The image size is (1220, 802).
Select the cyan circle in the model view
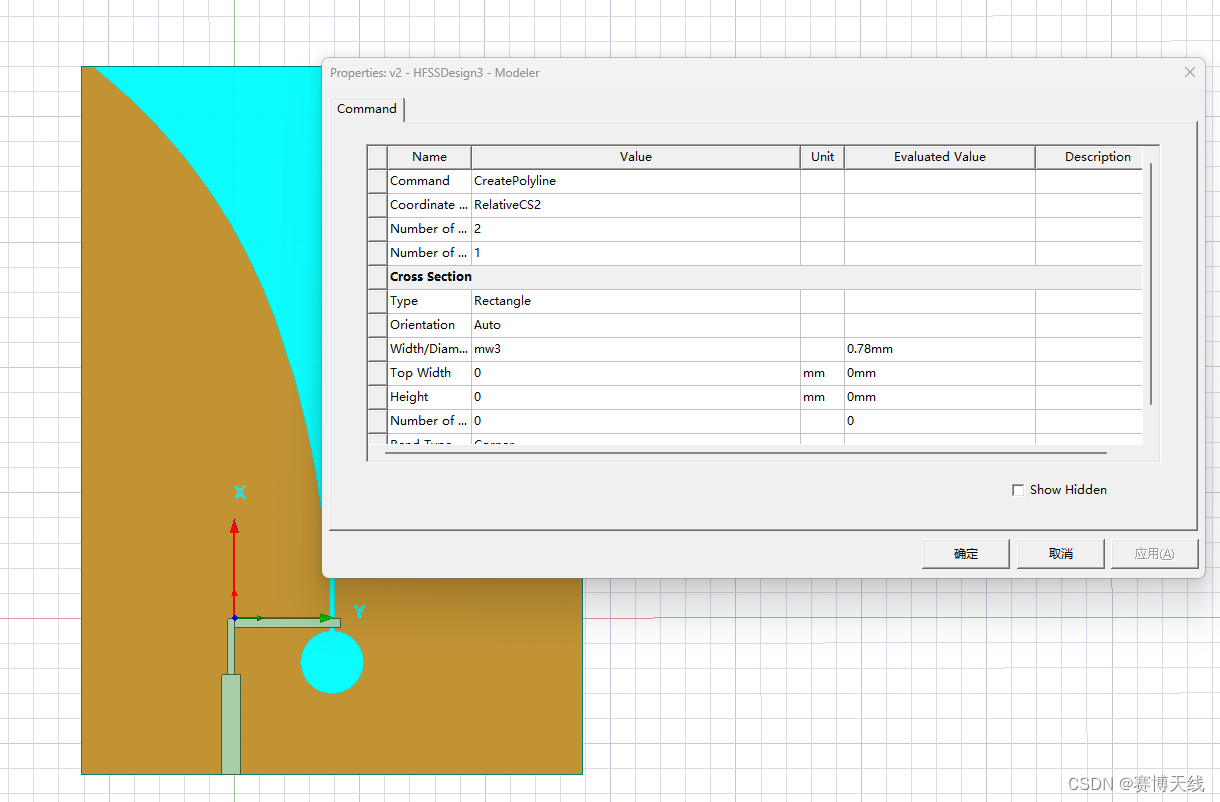click(x=332, y=662)
